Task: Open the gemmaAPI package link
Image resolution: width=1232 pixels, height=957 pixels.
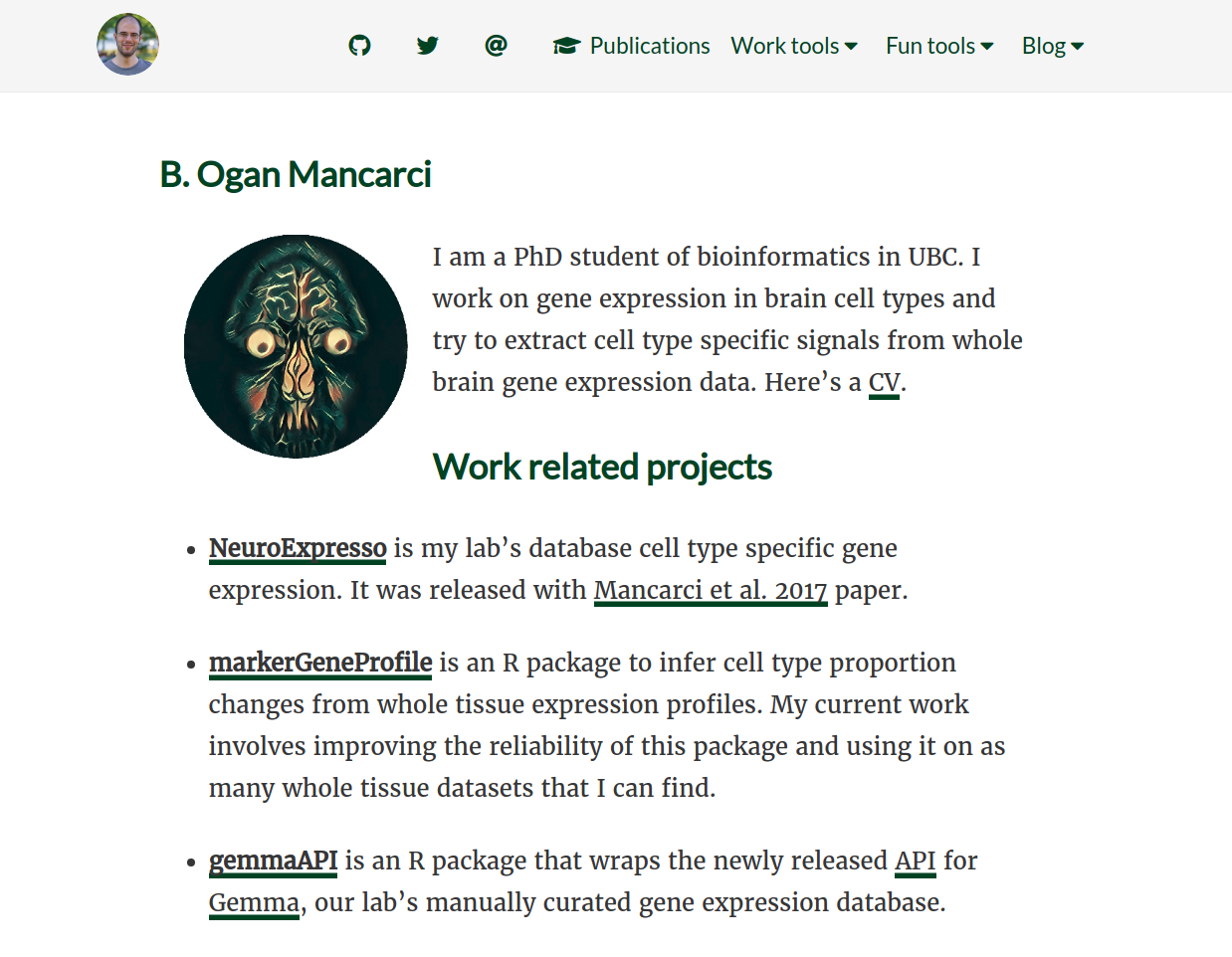Action: 274,861
